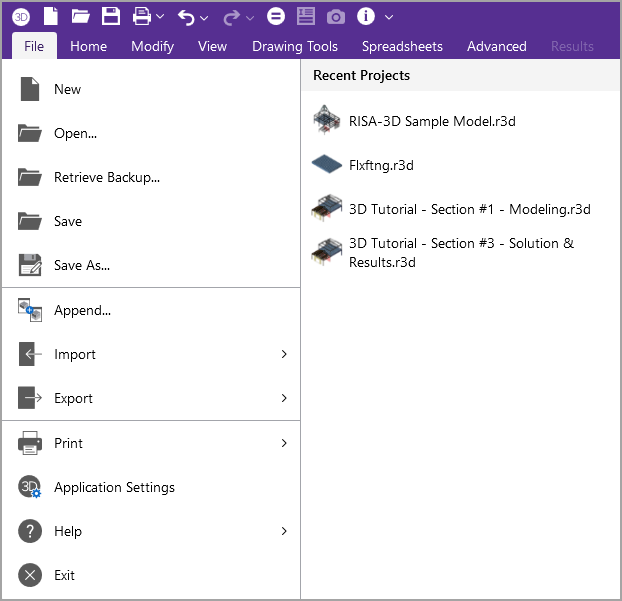Expand the Help submenu
This screenshot has width=622, height=601.
(284, 531)
